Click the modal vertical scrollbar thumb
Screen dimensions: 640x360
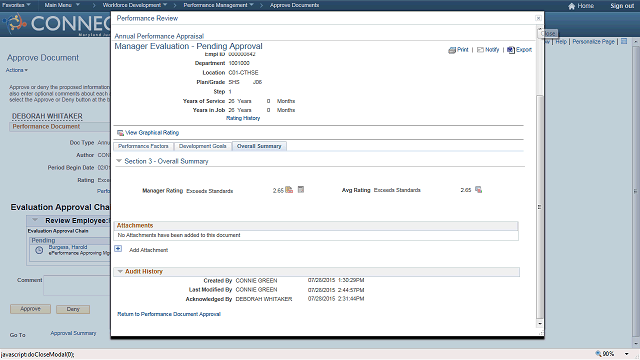pyautogui.click(x=540, y=206)
